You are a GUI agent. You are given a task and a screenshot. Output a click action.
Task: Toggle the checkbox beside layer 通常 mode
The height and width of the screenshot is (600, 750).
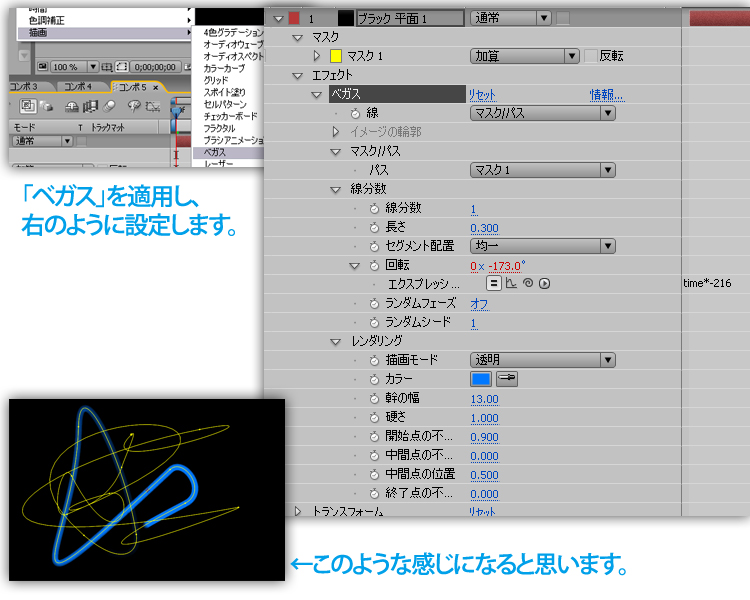tap(563, 18)
